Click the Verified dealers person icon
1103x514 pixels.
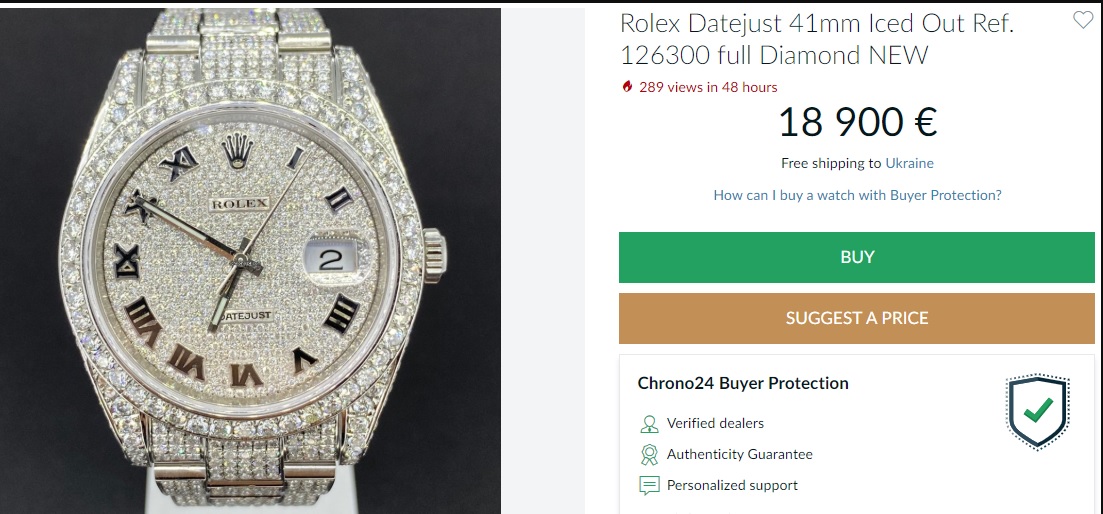649,423
